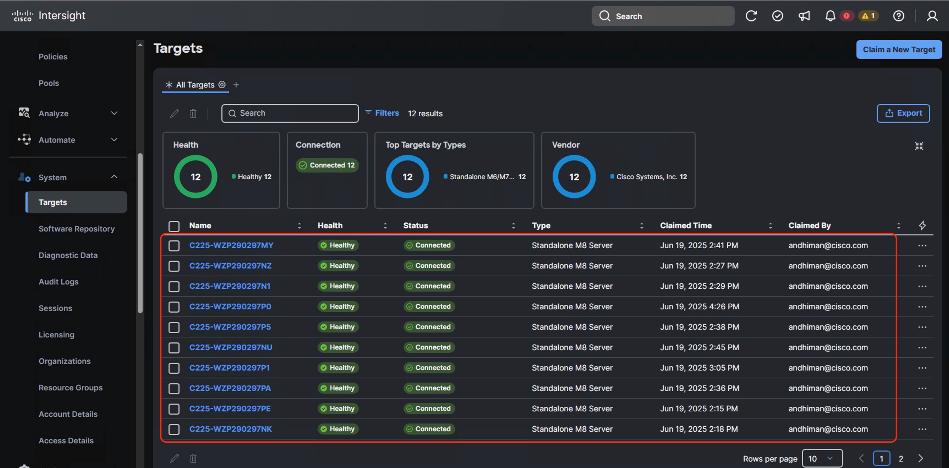Expand the Analyze sidebar section
Image resolution: width=949 pixels, height=468 pixels.
pyautogui.click(x=114, y=113)
